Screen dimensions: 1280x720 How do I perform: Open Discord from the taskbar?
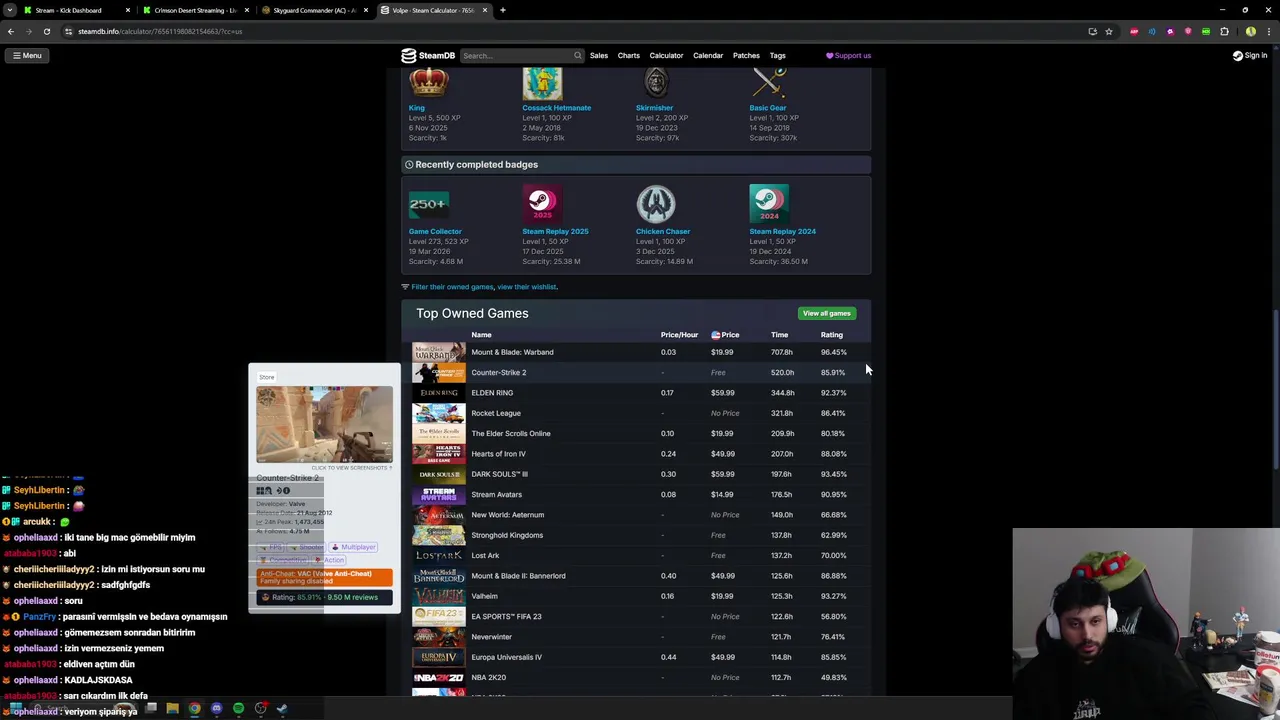click(x=216, y=708)
